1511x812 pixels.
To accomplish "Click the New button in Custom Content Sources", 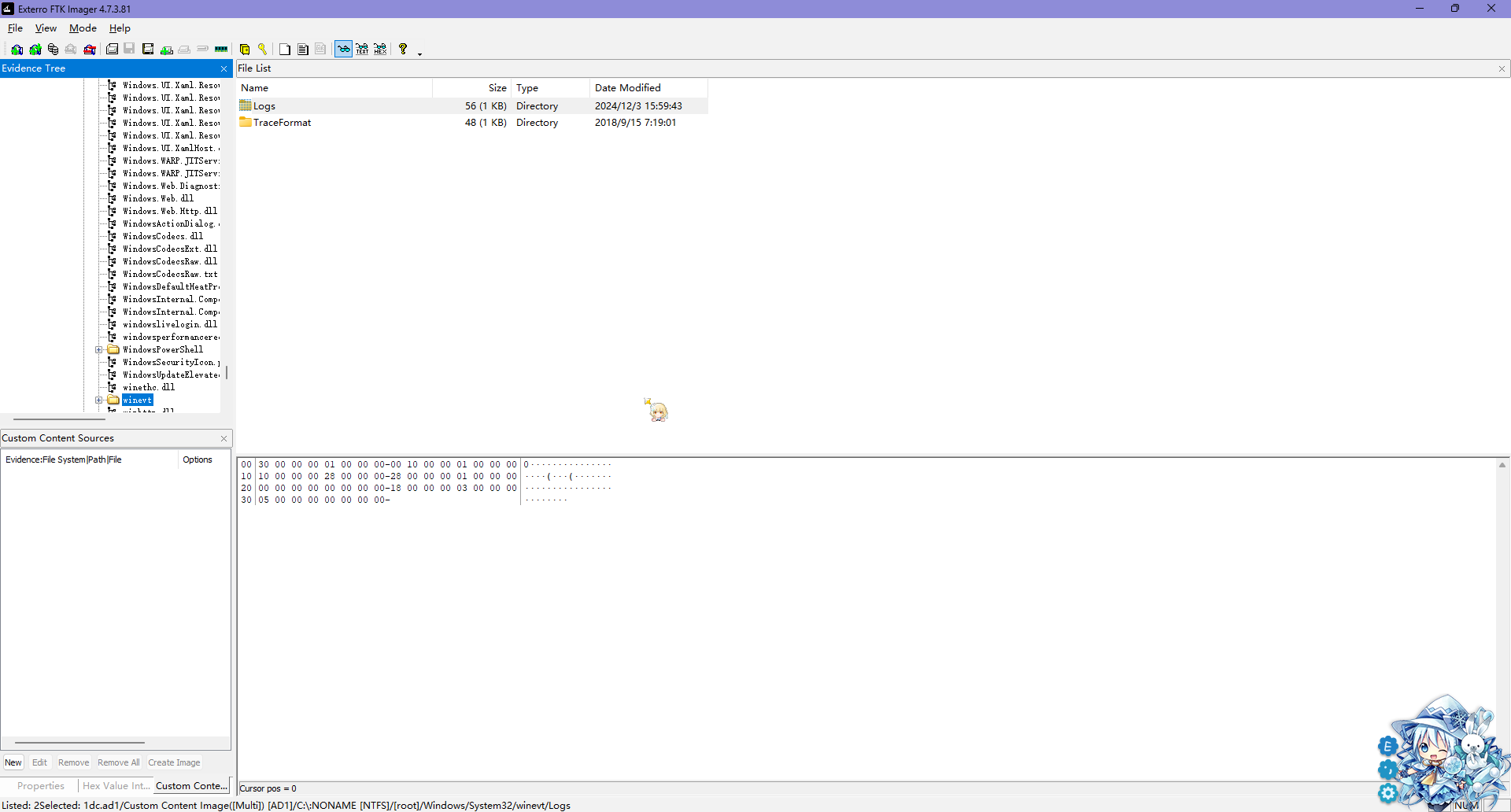I will click(13, 762).
